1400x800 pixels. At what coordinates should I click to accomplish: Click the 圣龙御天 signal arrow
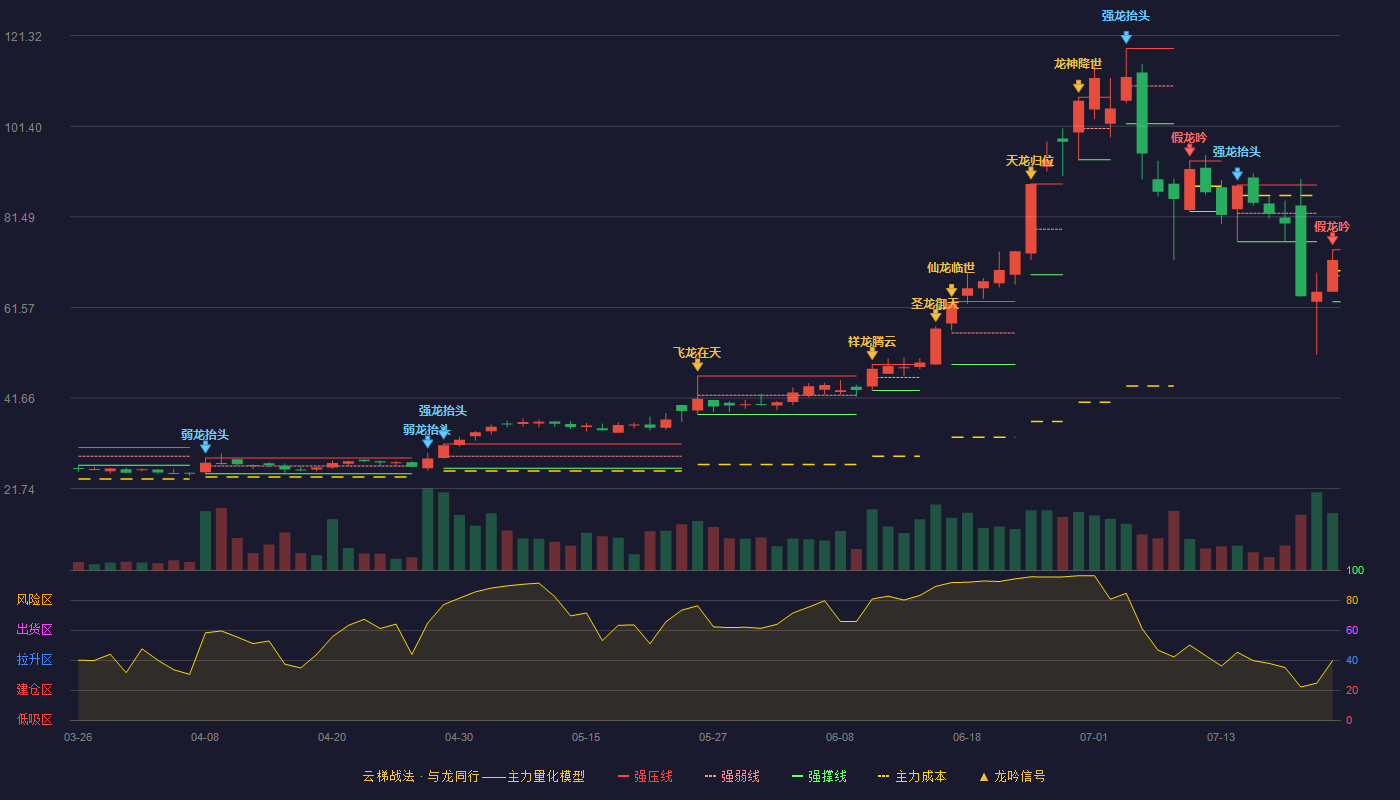(935, 316)
